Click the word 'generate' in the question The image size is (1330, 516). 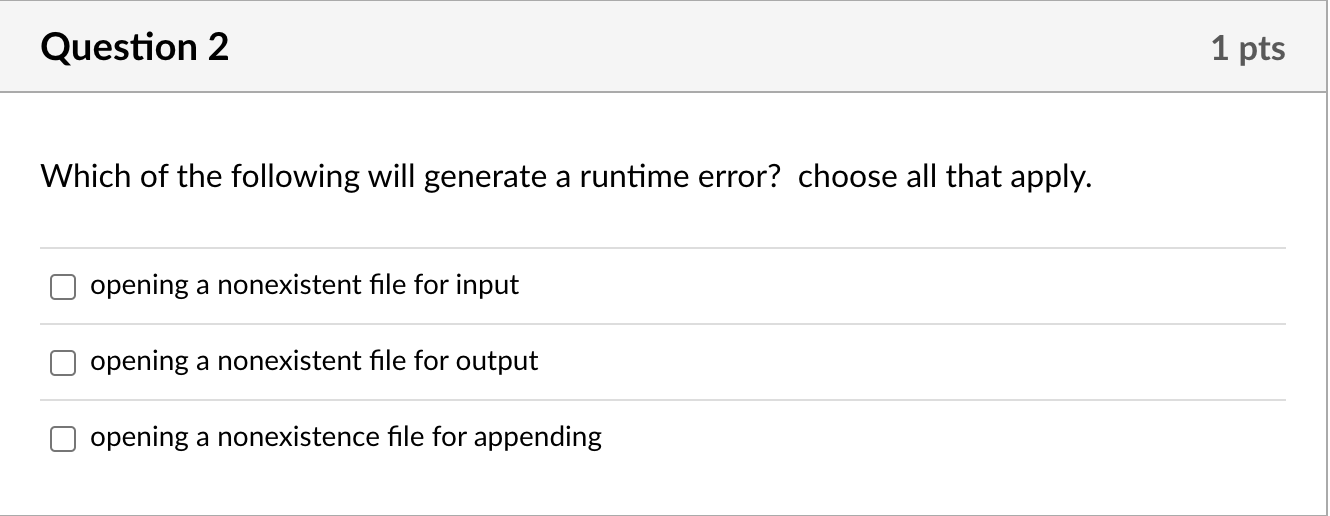click(488, 178)
